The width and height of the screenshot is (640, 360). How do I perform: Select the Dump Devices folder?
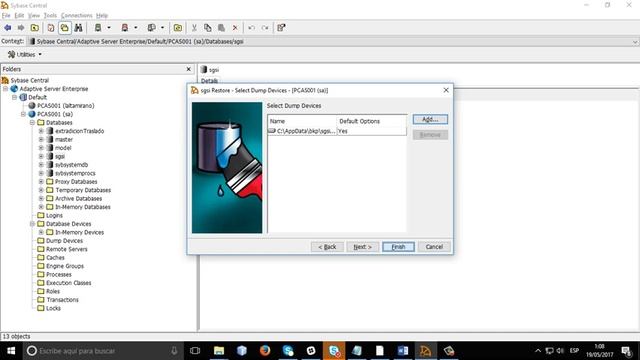64,241
